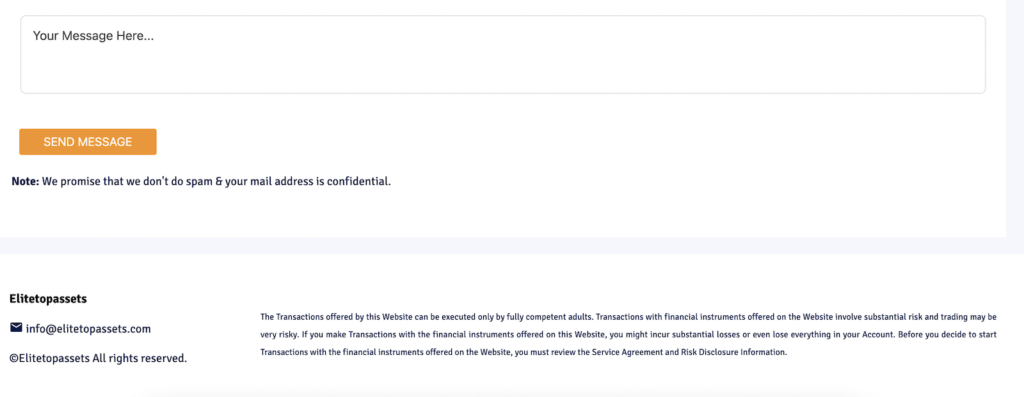Viewport: 1024px width, 397px height.
Task: Click the Elitetopassets footer heading
Action: pos(48,299)
